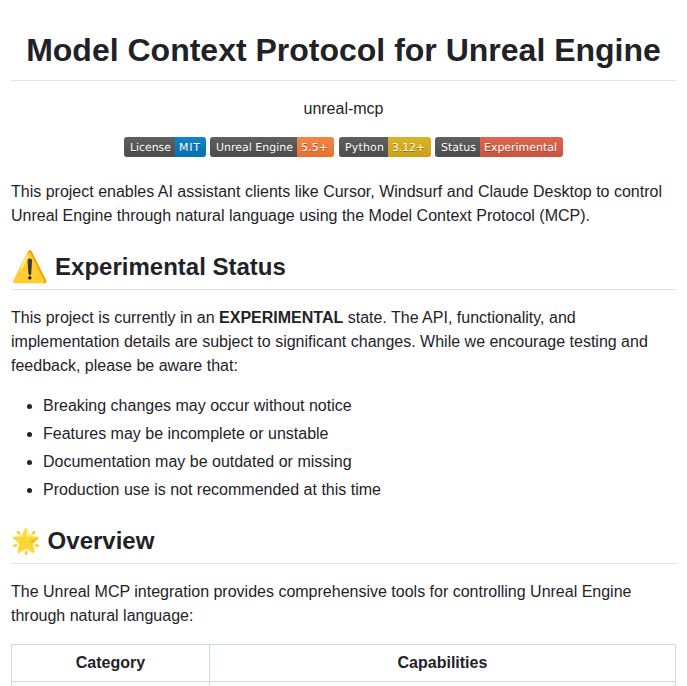Click the Category table column header

[110, 662]
